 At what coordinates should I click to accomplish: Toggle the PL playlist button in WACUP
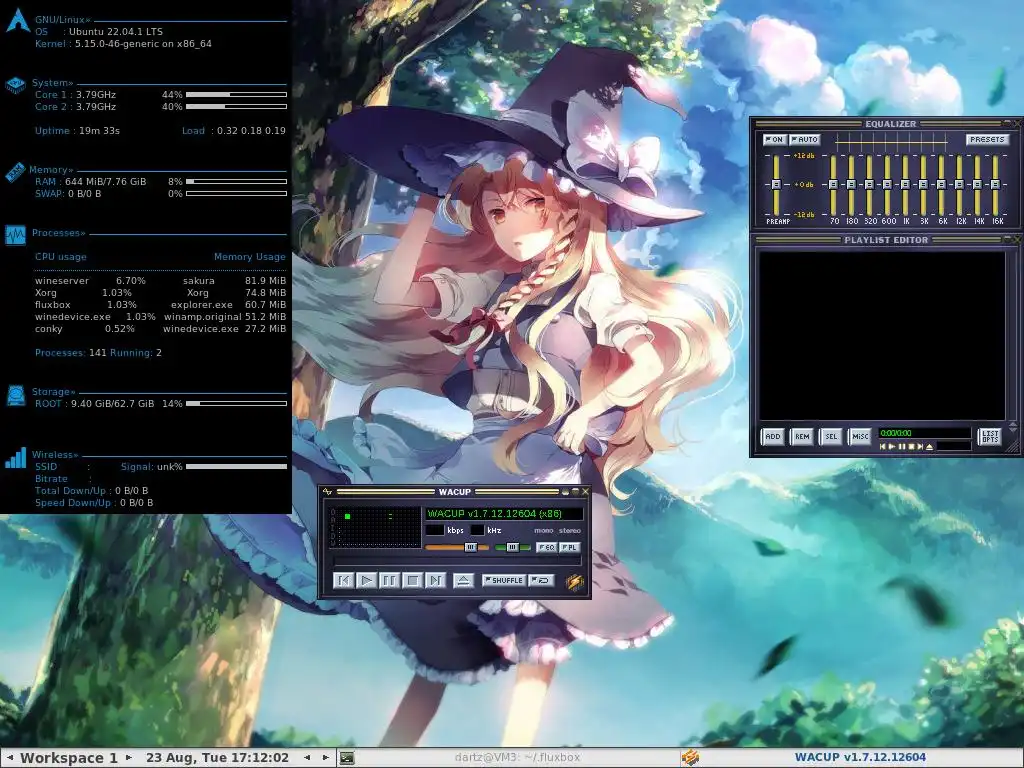pos(570,547)
